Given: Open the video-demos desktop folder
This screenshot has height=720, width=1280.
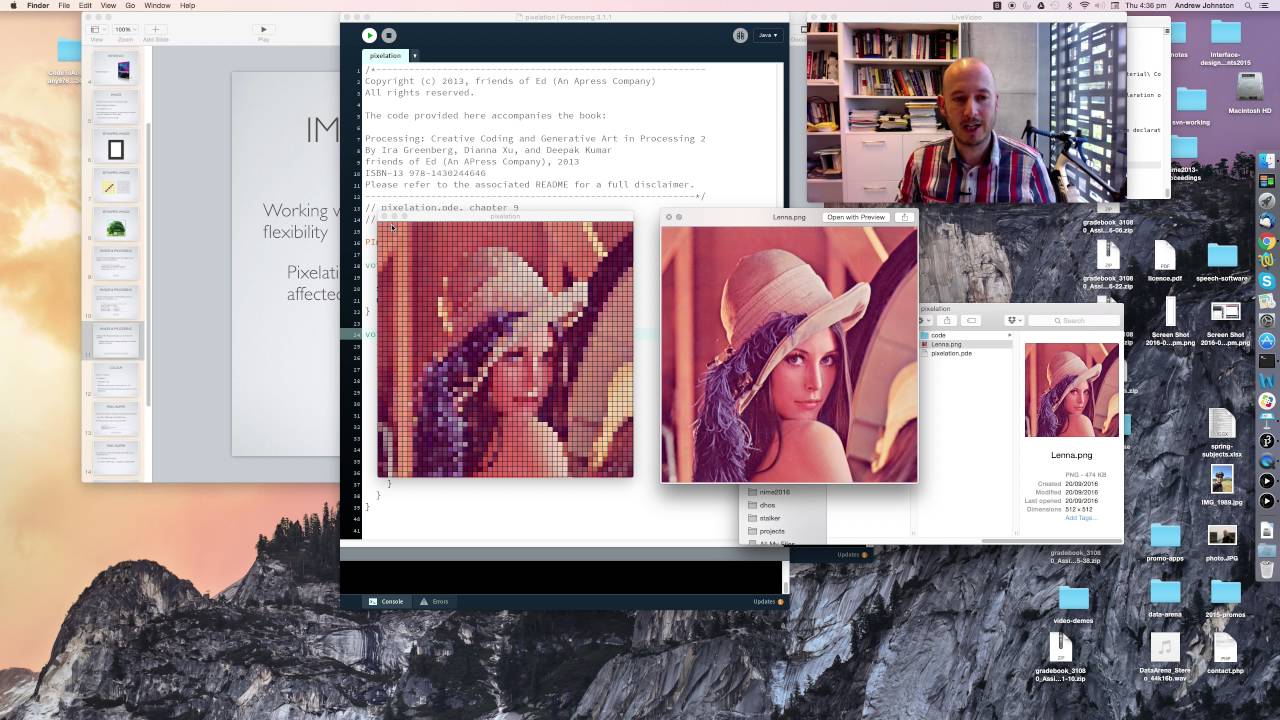Looking at the screenshot, I should [x=1073, y=604].
